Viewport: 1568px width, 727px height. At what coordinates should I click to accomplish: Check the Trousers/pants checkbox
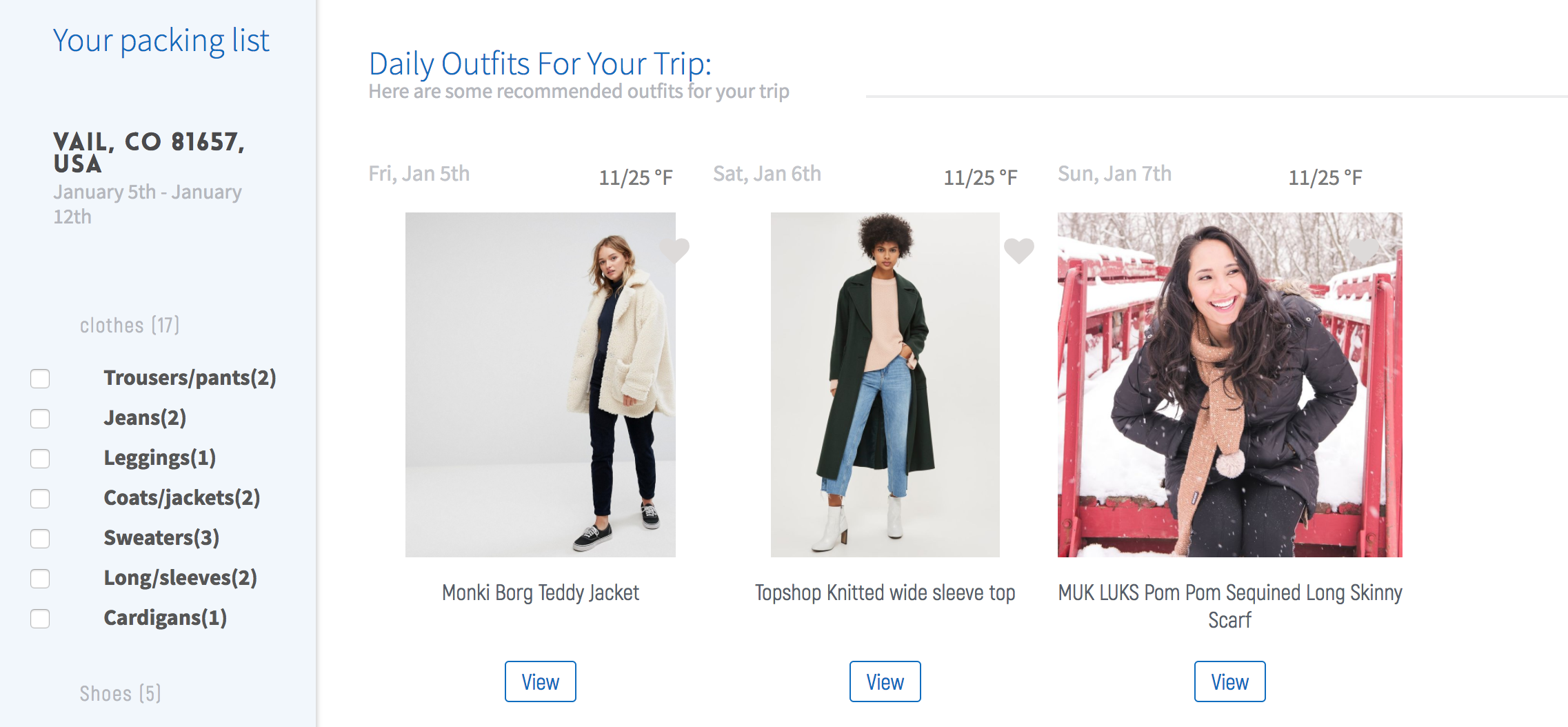click(40, 379)
